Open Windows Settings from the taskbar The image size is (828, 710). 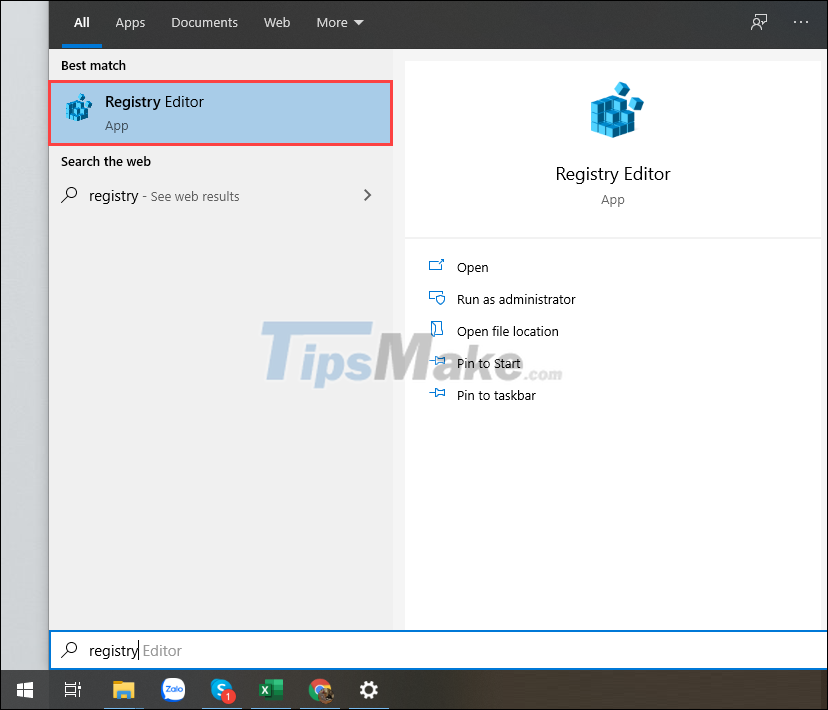pyautogui.click(x=368, y=690)
